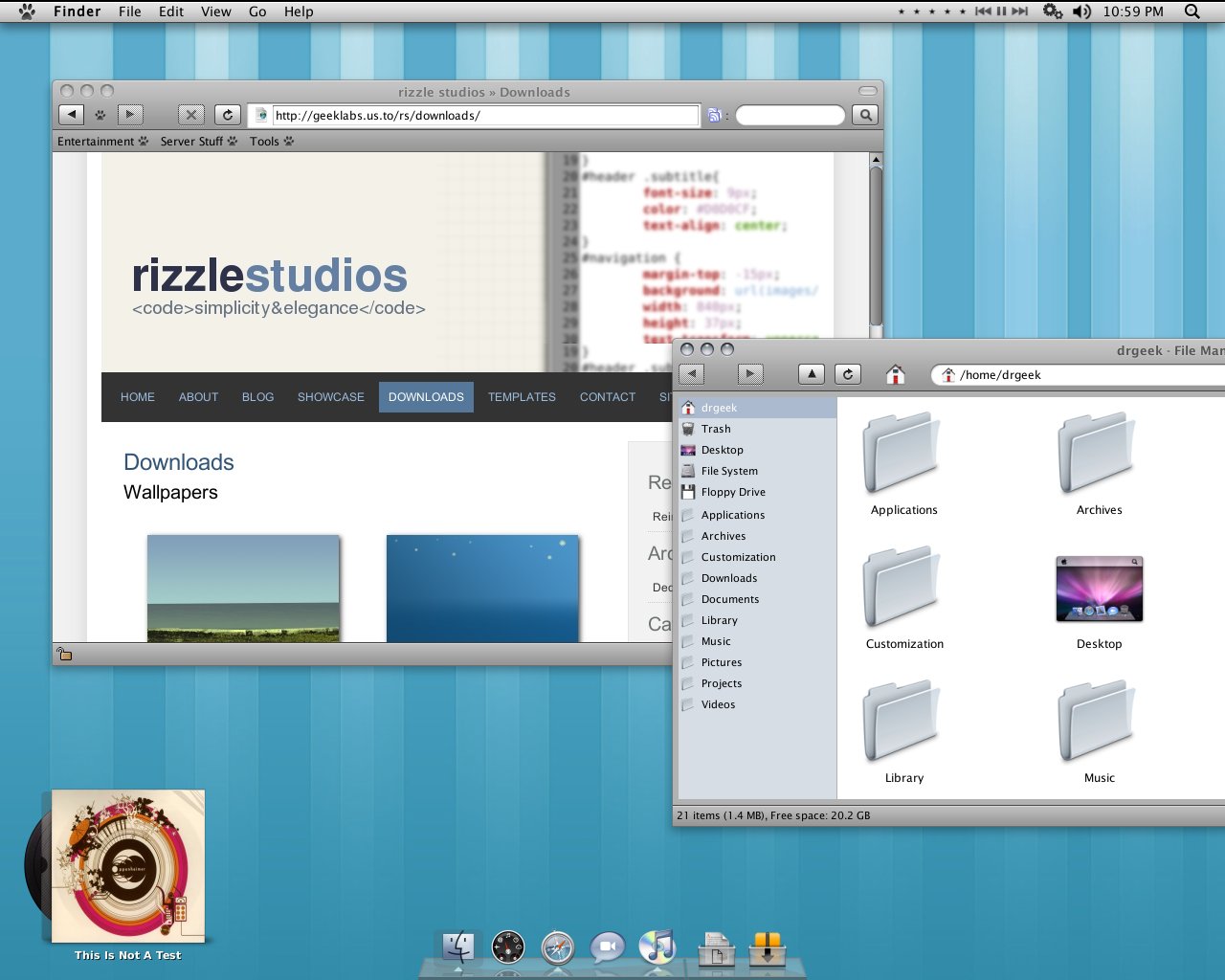
Task: Open Spotlight search in the menu bar
Action: coord(1192,11)
